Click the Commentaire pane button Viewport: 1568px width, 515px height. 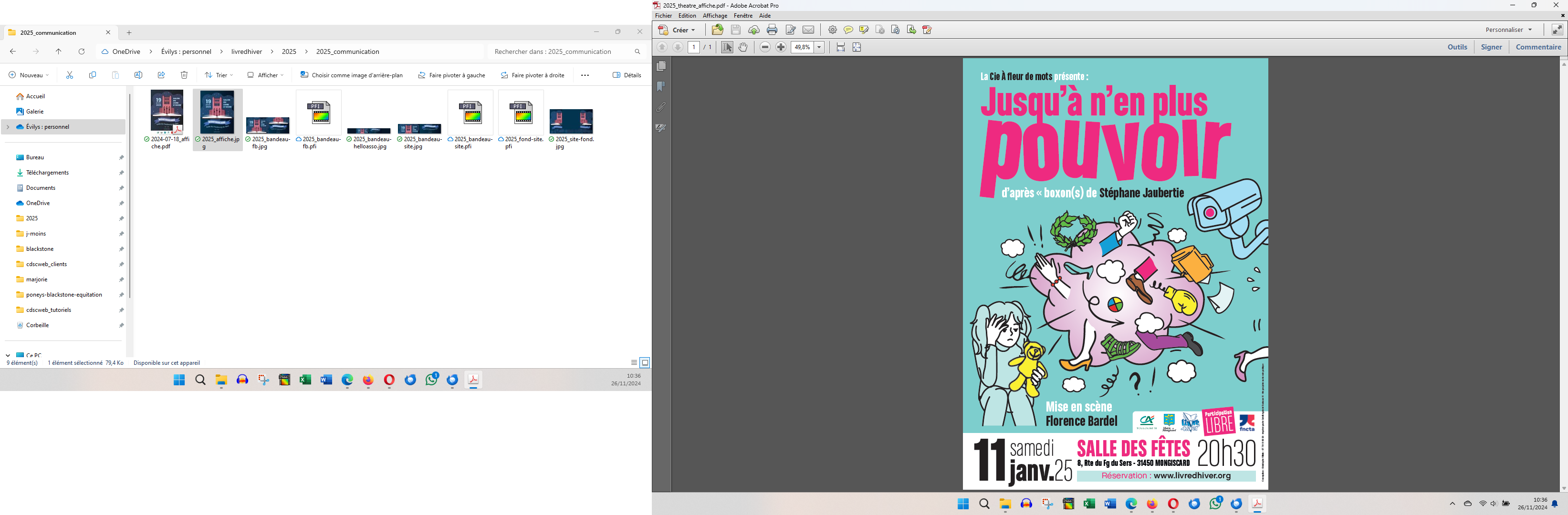1538,47
